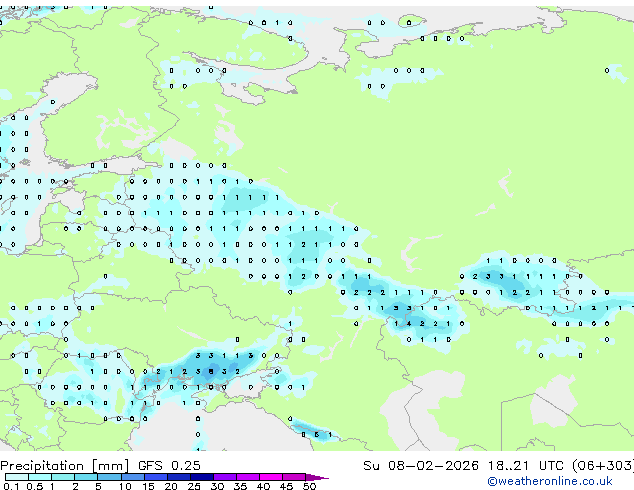Click the above-50 arrow tip of the legend

(x=317, y=477)
